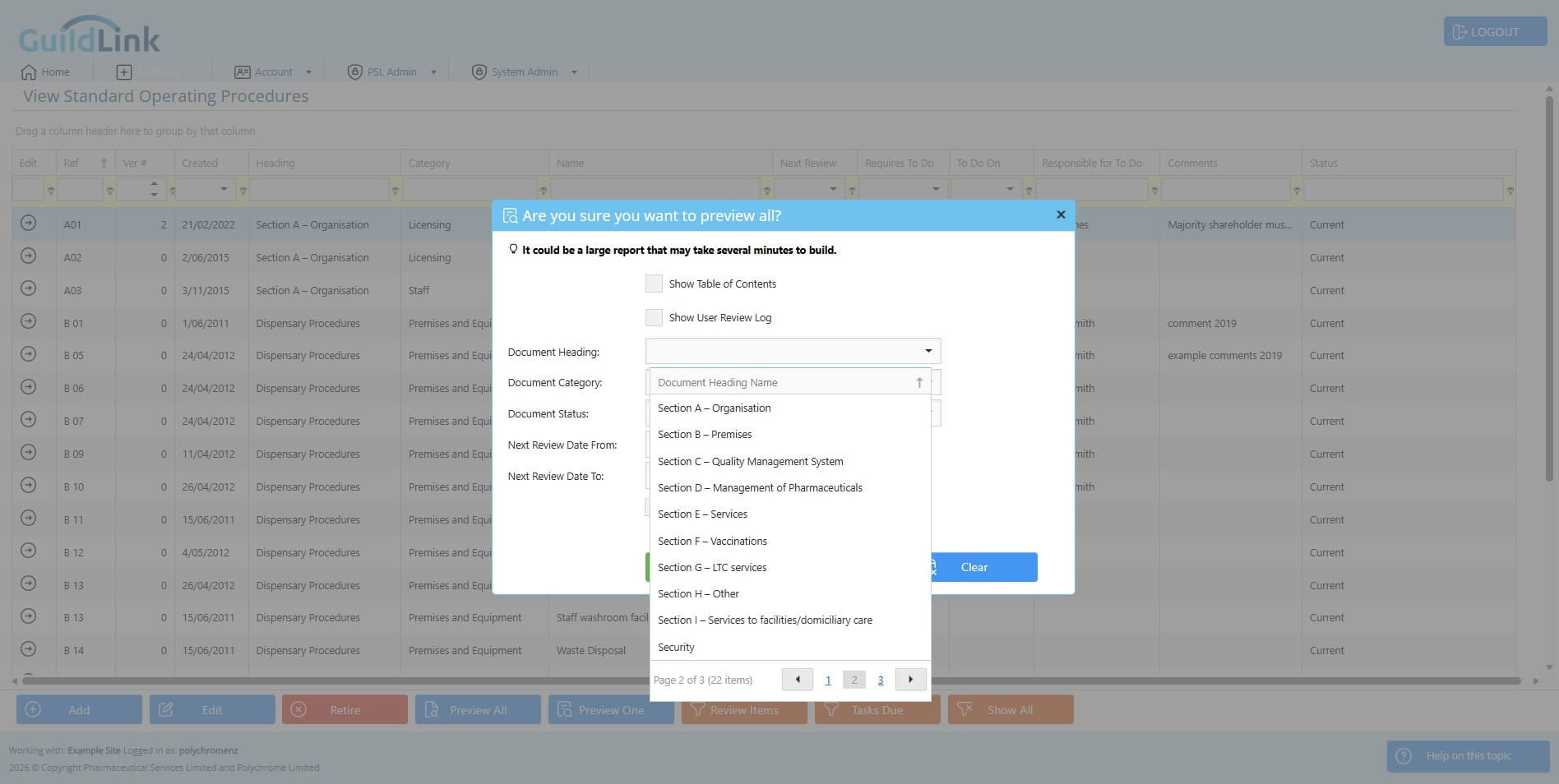
Task: Close the preview all dialog
Action: tap(1061, 214)
